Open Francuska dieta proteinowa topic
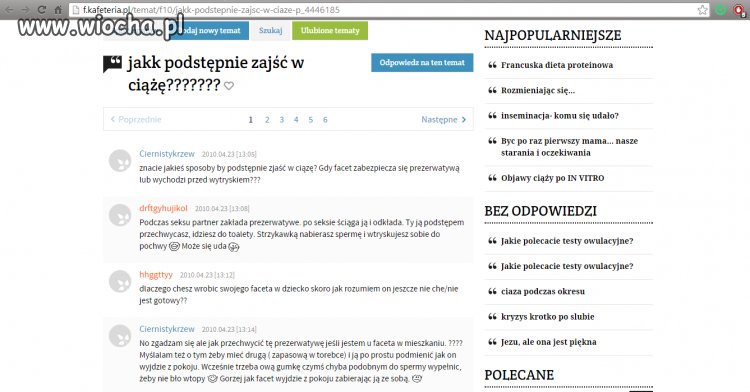Image resolution: width=750 pixels, height=392 pixels. click(557, 65)
